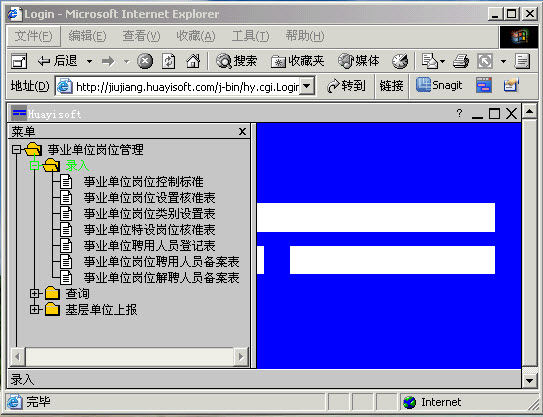The width and height of the screenshot is (543, 417).
Task: Click the Refresh page icon
Action: coord(169,62)
